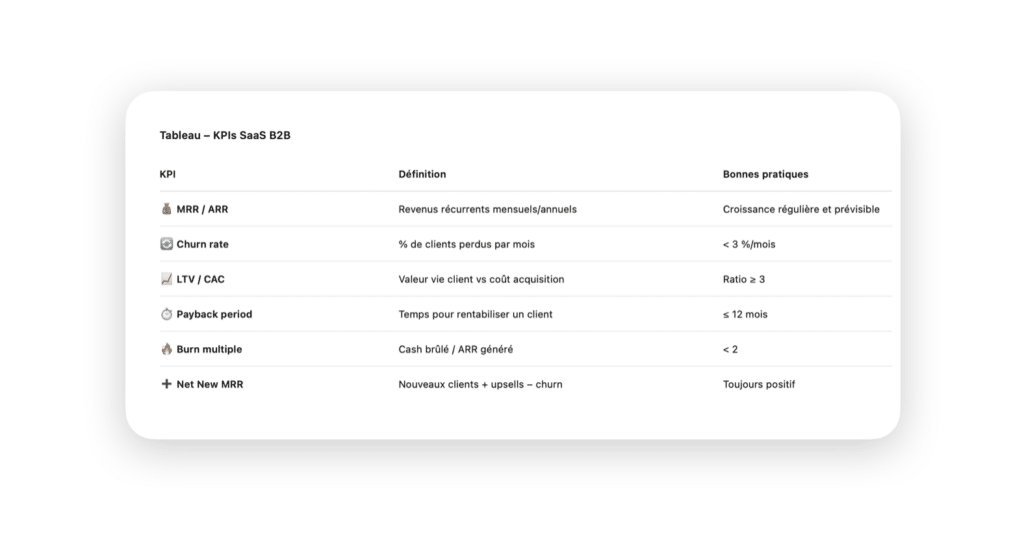Click the money bag icon beside MRR / ARR

[167, 209]
